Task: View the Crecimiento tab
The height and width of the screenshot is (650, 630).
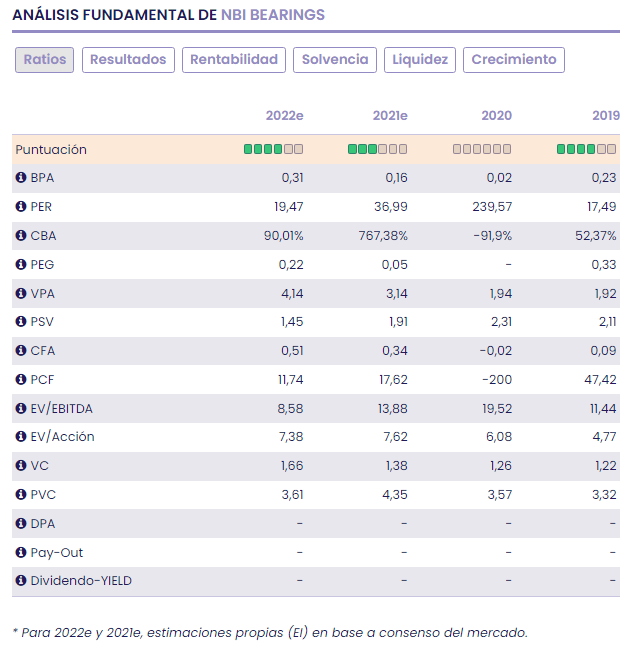Action: (x=514, y=60)
